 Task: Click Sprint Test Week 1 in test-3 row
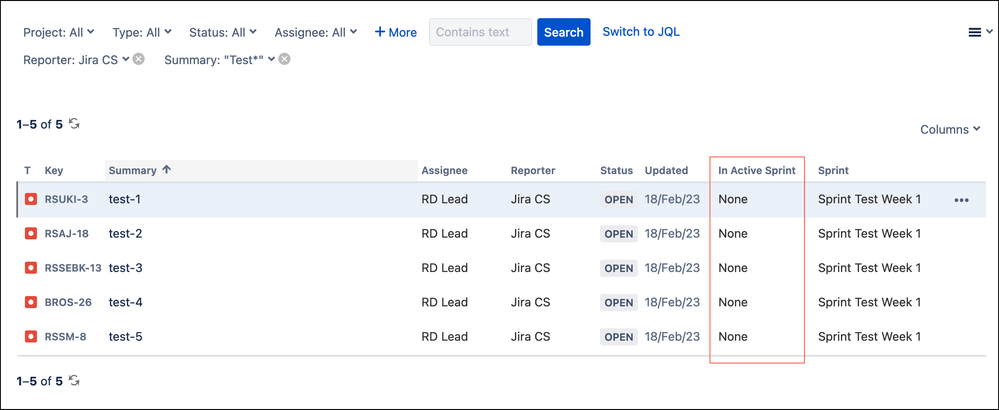click(x=870, y=268)
